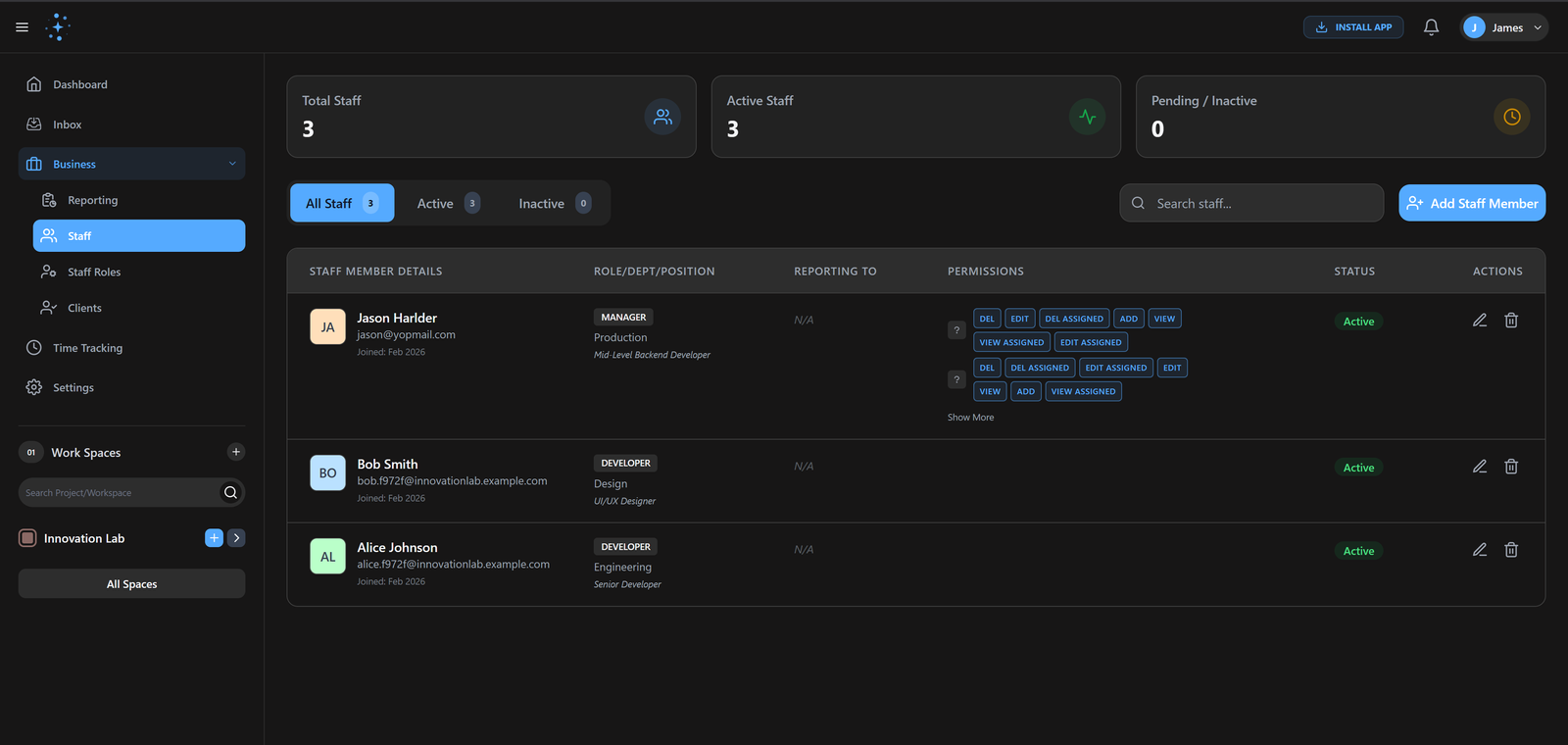Click blue plus icon next to Innovation Lab
Viewport: 1568px width, 745px height.
click(x=214, y=538)
